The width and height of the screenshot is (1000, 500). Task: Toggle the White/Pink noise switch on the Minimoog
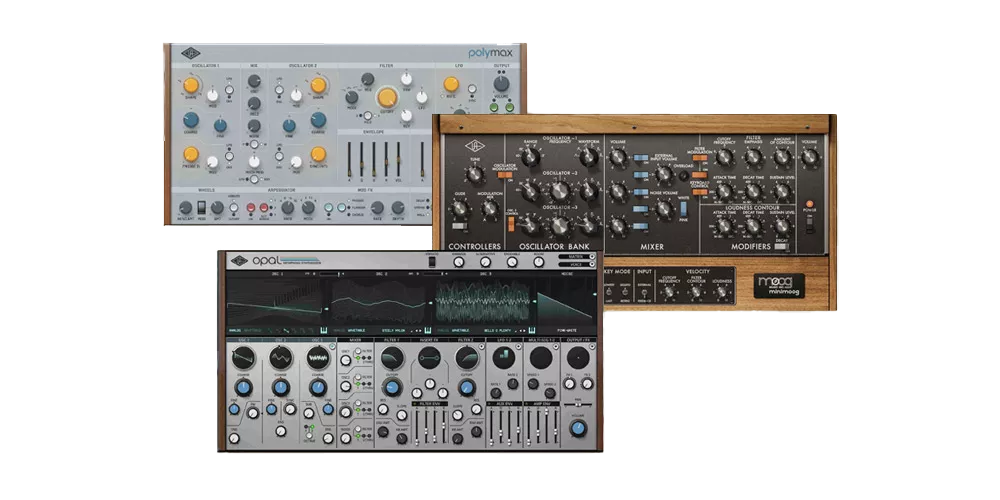pos(684,208)
